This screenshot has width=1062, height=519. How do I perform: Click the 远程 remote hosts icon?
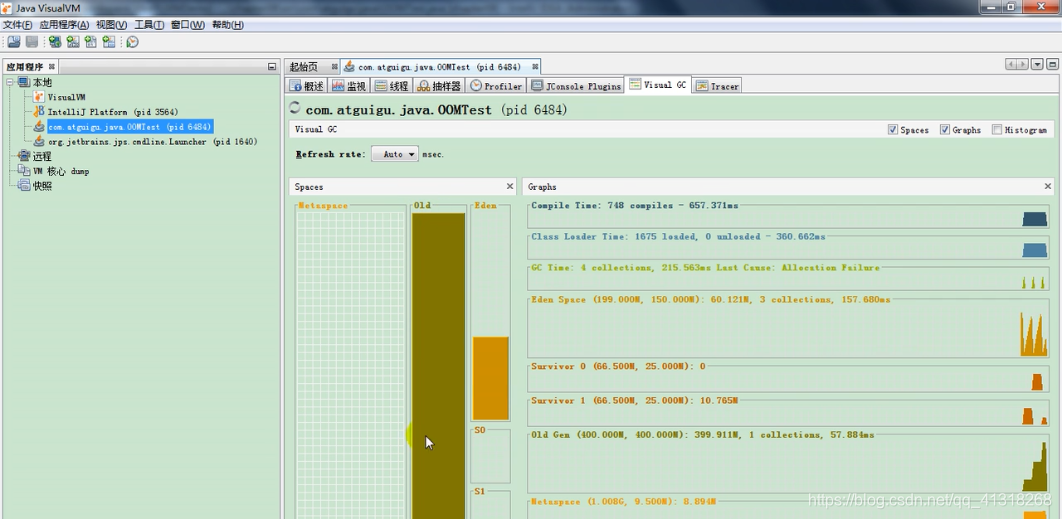point(24,156)
